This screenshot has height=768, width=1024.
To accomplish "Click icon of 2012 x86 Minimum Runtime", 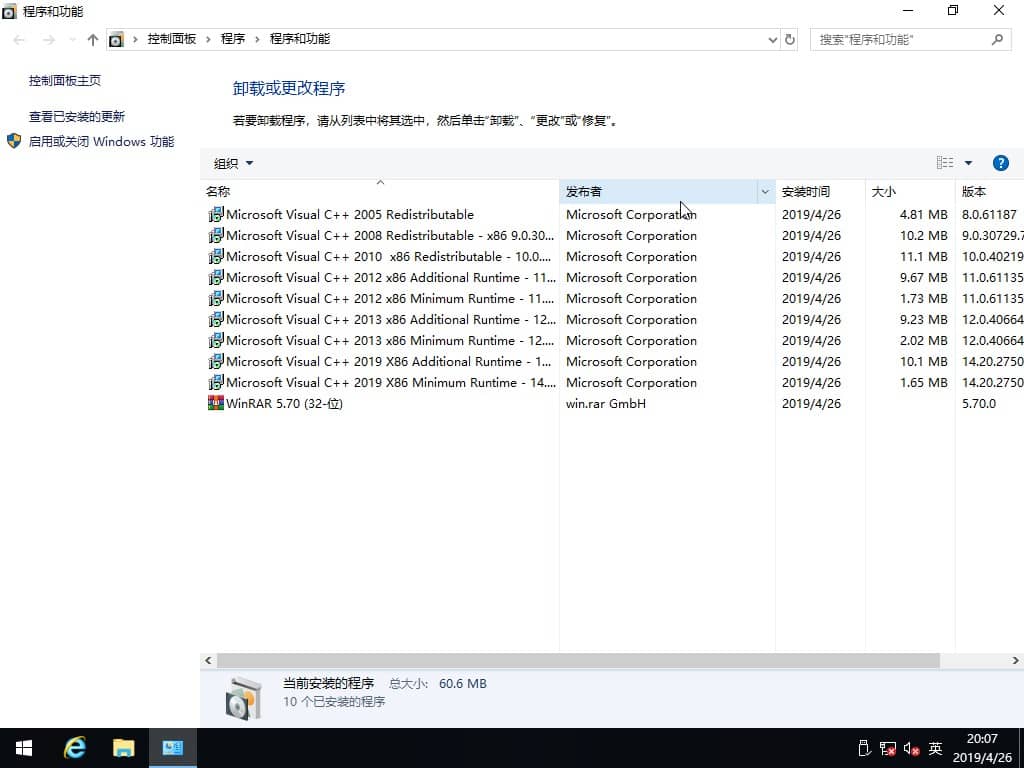I will pyautogui.click(x=216, y=298).
